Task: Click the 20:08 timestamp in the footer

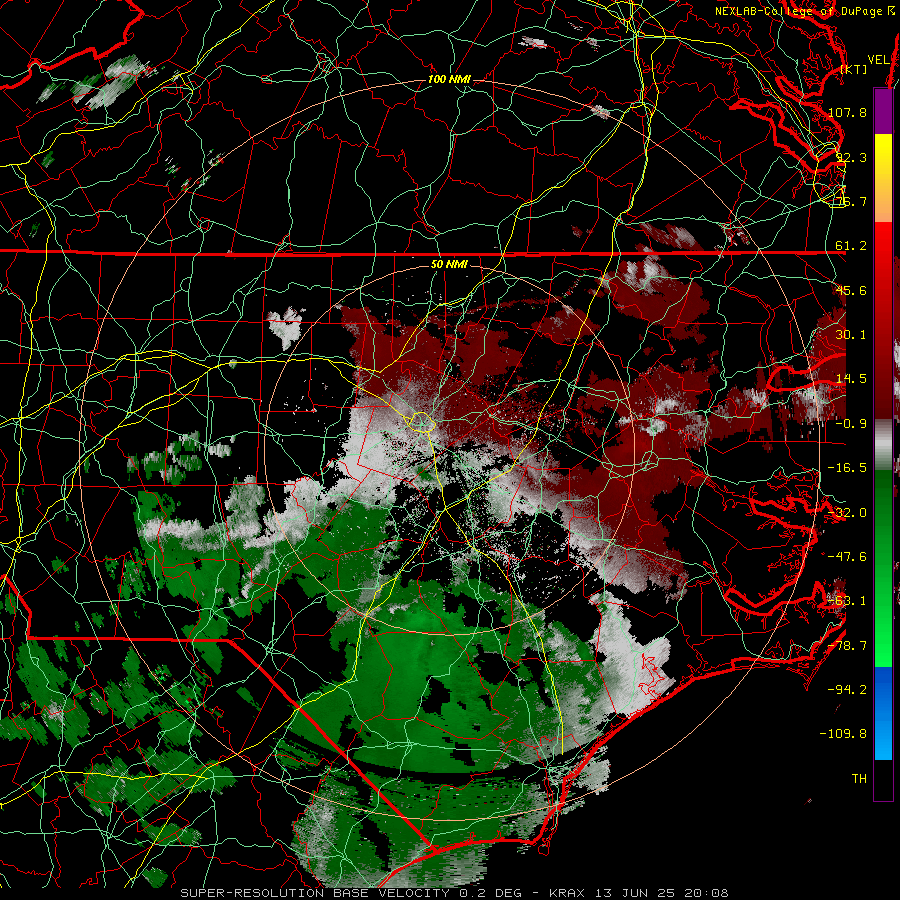Action: tap(708, 893)
